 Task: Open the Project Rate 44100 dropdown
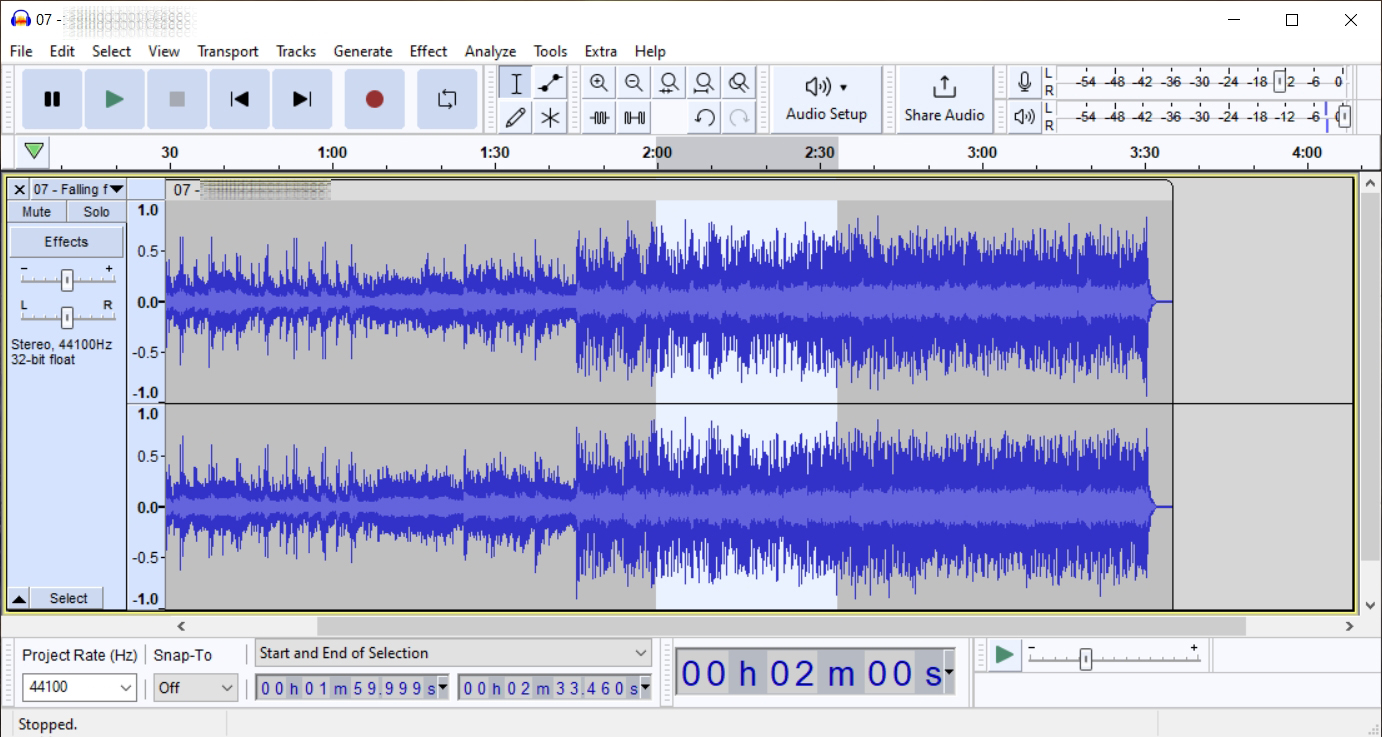(x=126, y=688)
